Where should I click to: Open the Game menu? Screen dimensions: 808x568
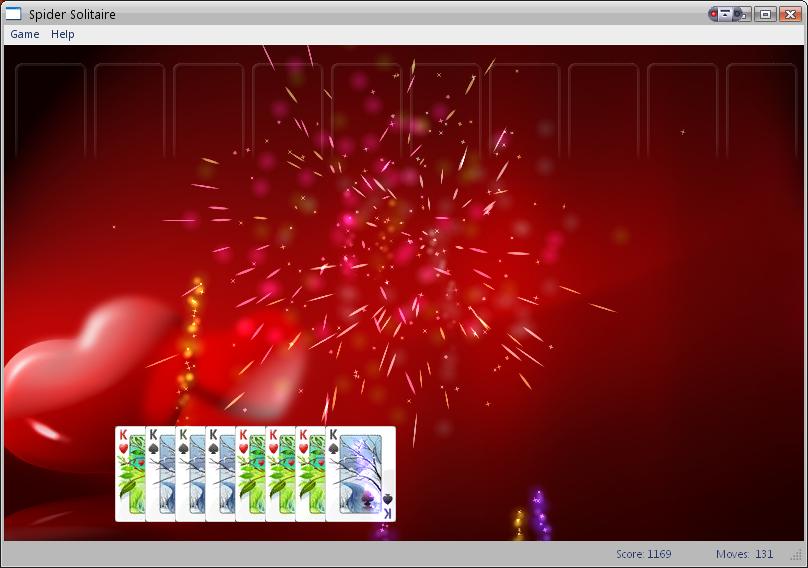(x=25, y=34)
